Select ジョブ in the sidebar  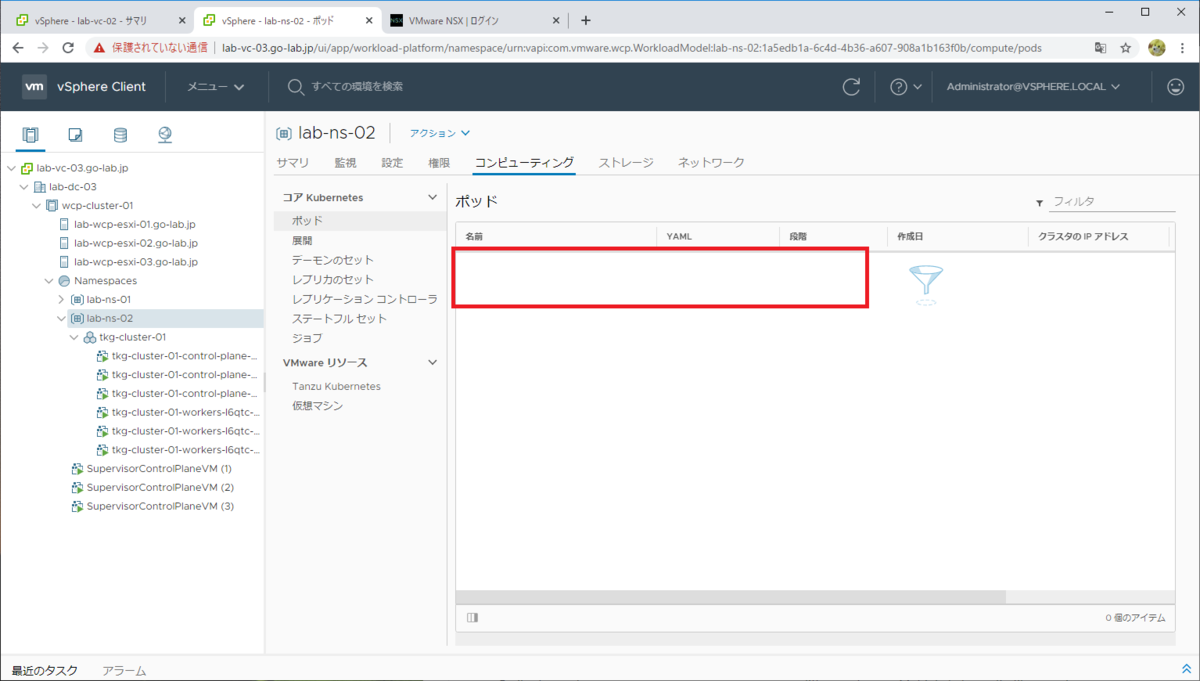point(308,338)
